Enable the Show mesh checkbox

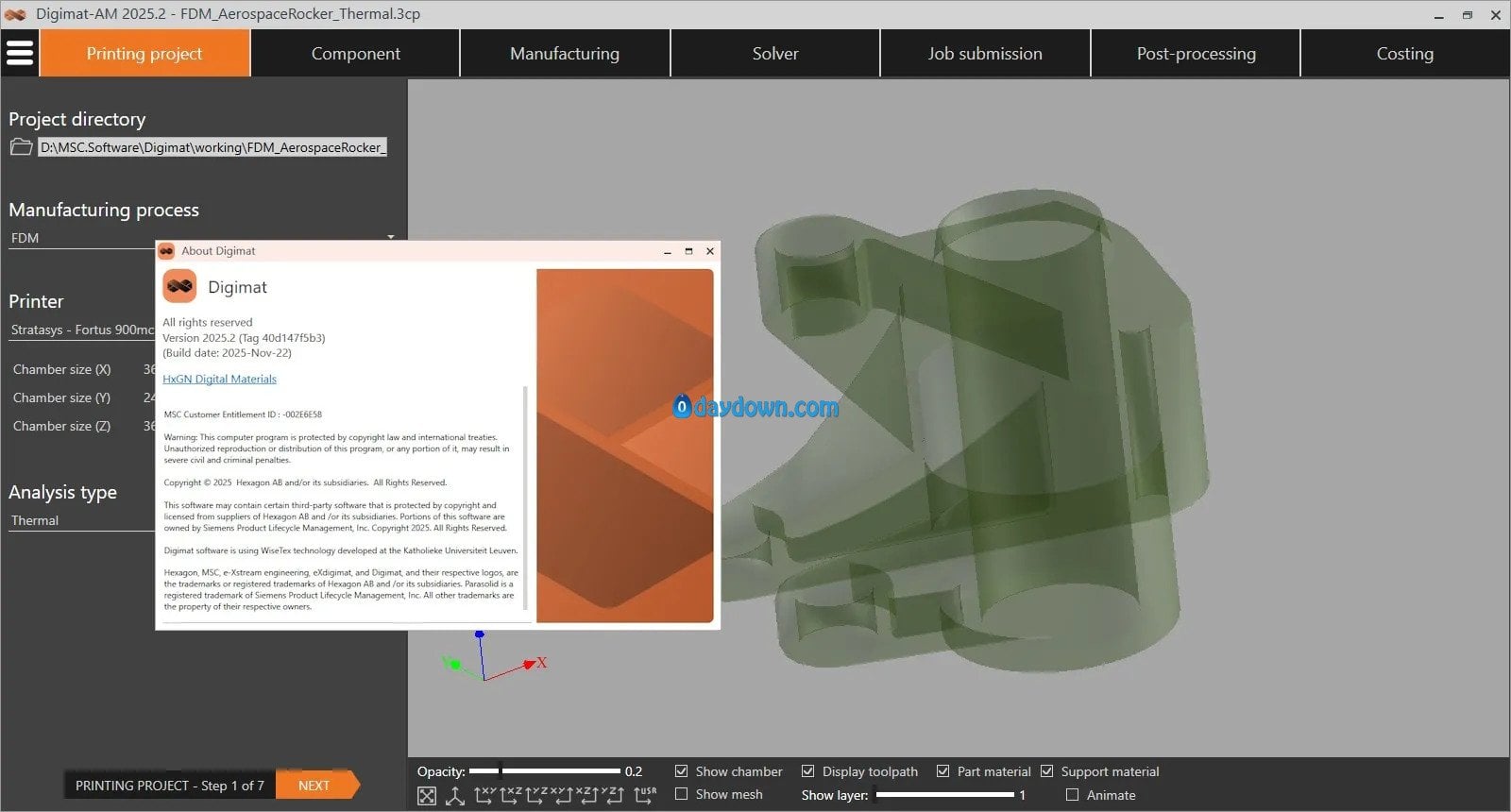(681, 795)
